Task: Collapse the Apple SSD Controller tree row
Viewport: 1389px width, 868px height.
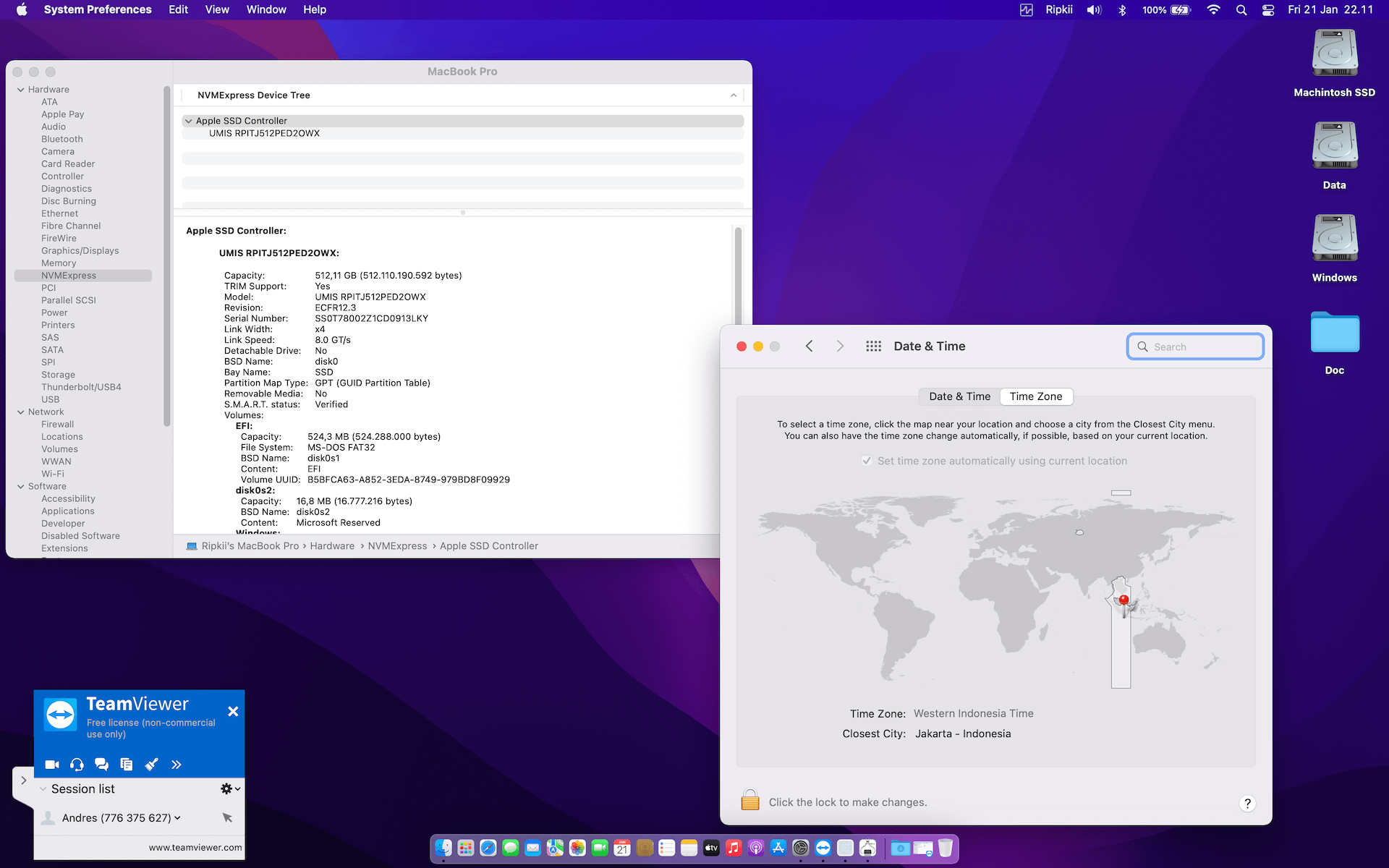Action: coord(189,121)
